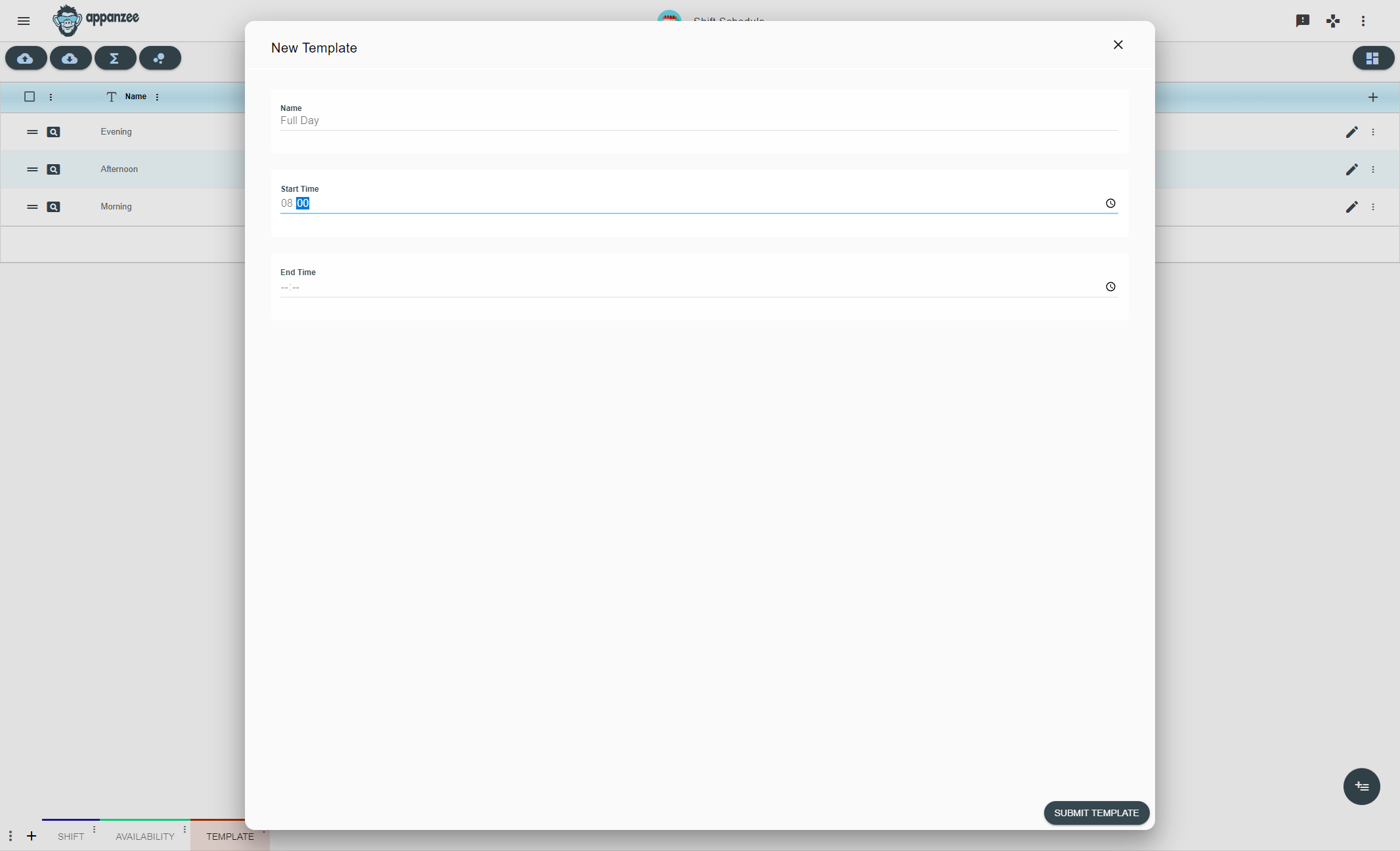Open the dashboard layout icon
The width and height of the screenshot is (1400, 851).
[1373, 58]
